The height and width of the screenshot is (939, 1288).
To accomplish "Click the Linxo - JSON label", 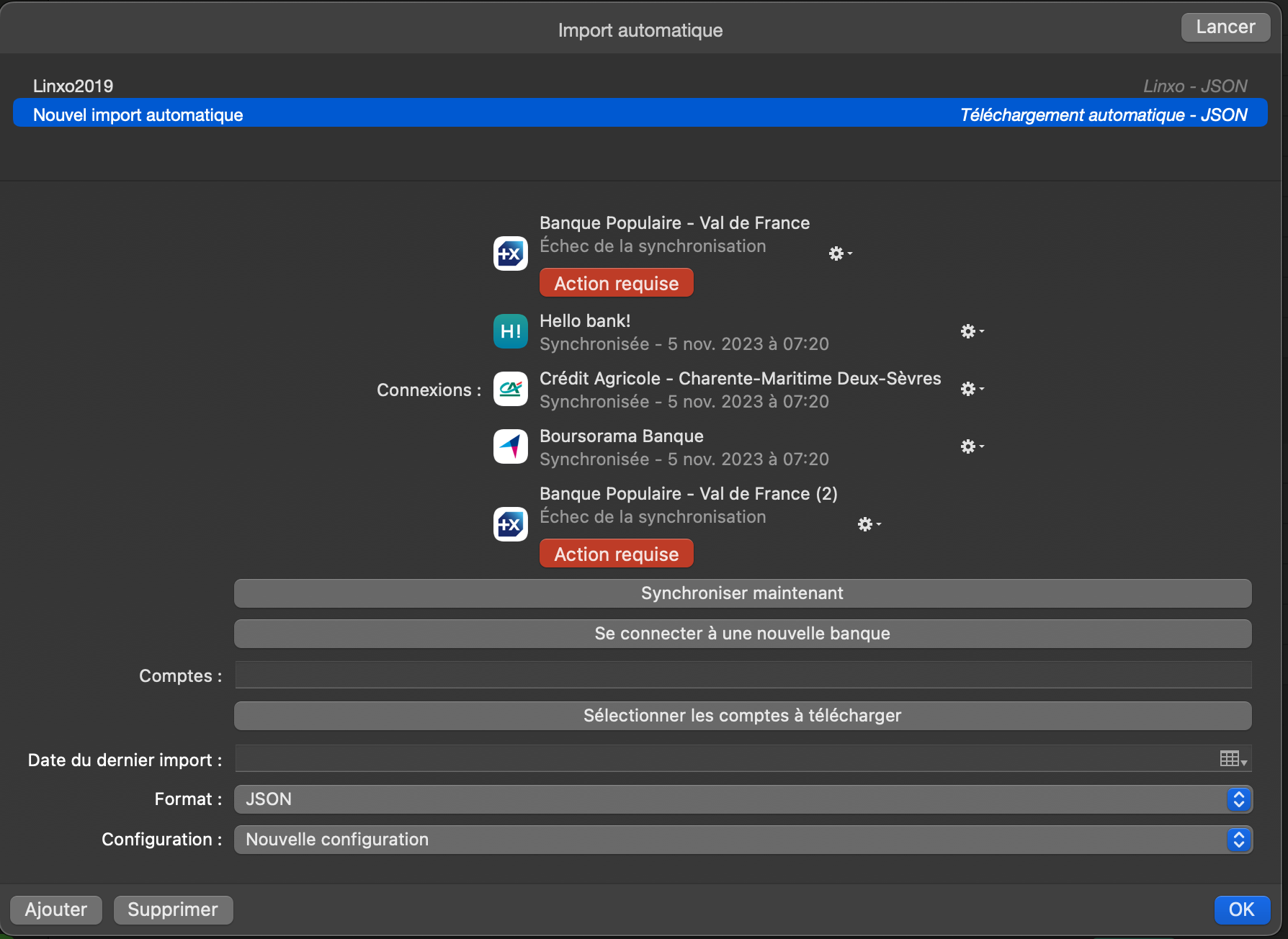I will (1195, 86).
